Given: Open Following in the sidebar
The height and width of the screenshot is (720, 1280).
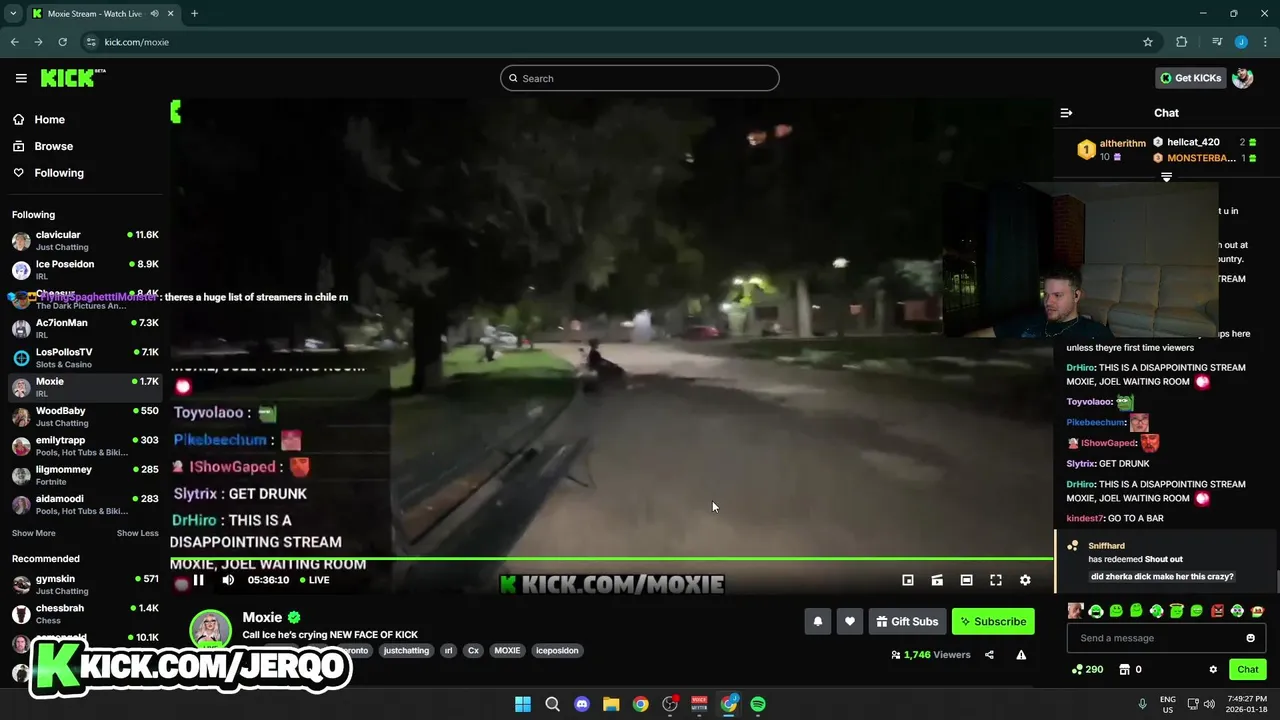Looking at the screenshot, I should click(59, 173).
